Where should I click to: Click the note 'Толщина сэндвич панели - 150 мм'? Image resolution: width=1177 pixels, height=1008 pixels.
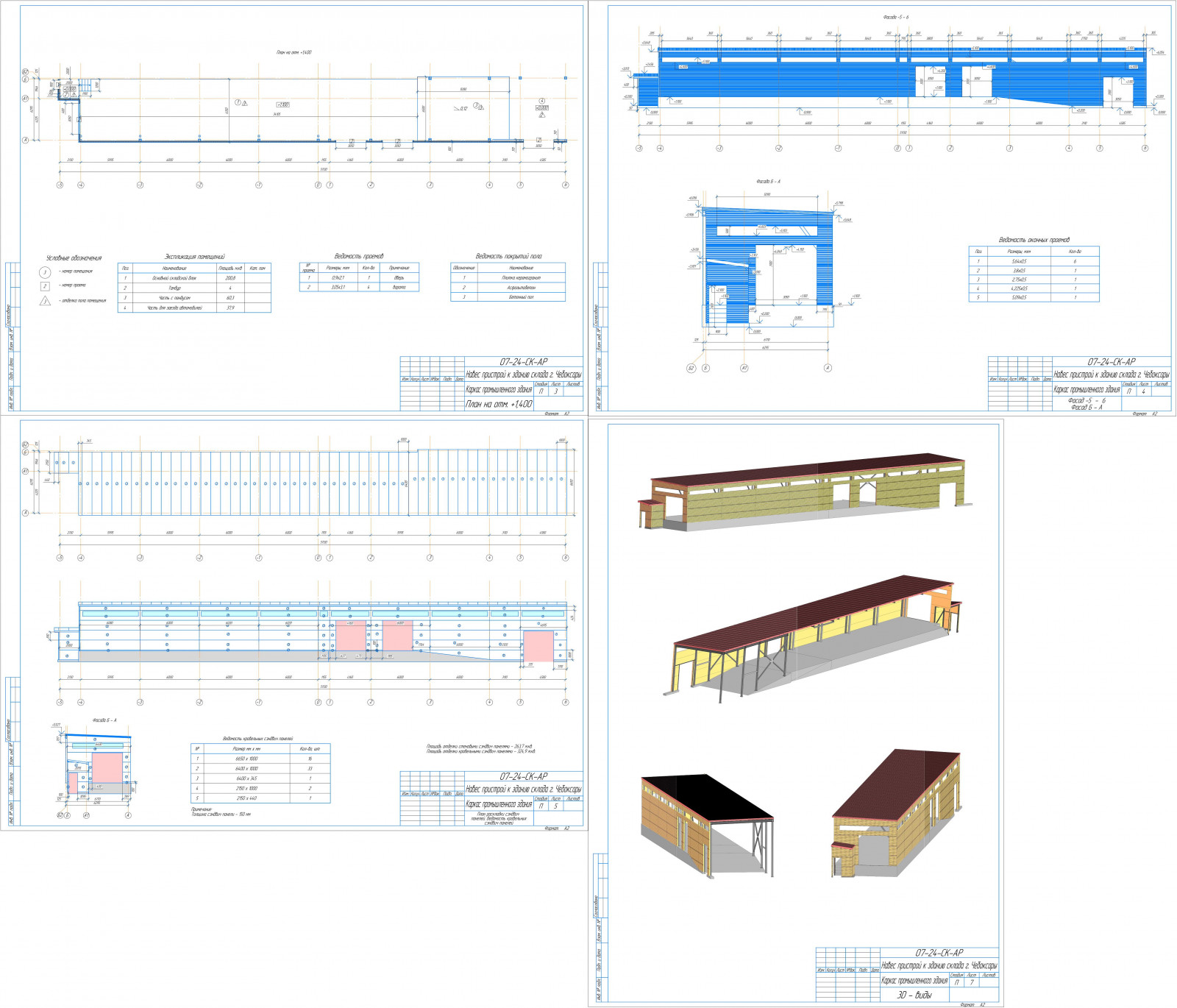point(221,814)
